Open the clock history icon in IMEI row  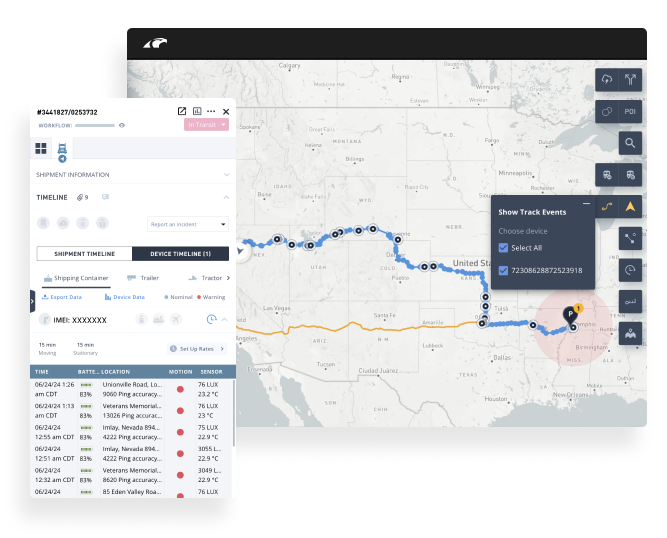coord(211,319)
